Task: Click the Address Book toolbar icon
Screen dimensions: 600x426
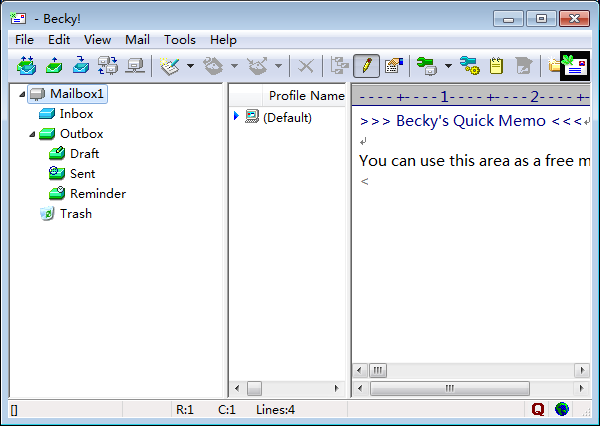Action: [x=394, y=66]
